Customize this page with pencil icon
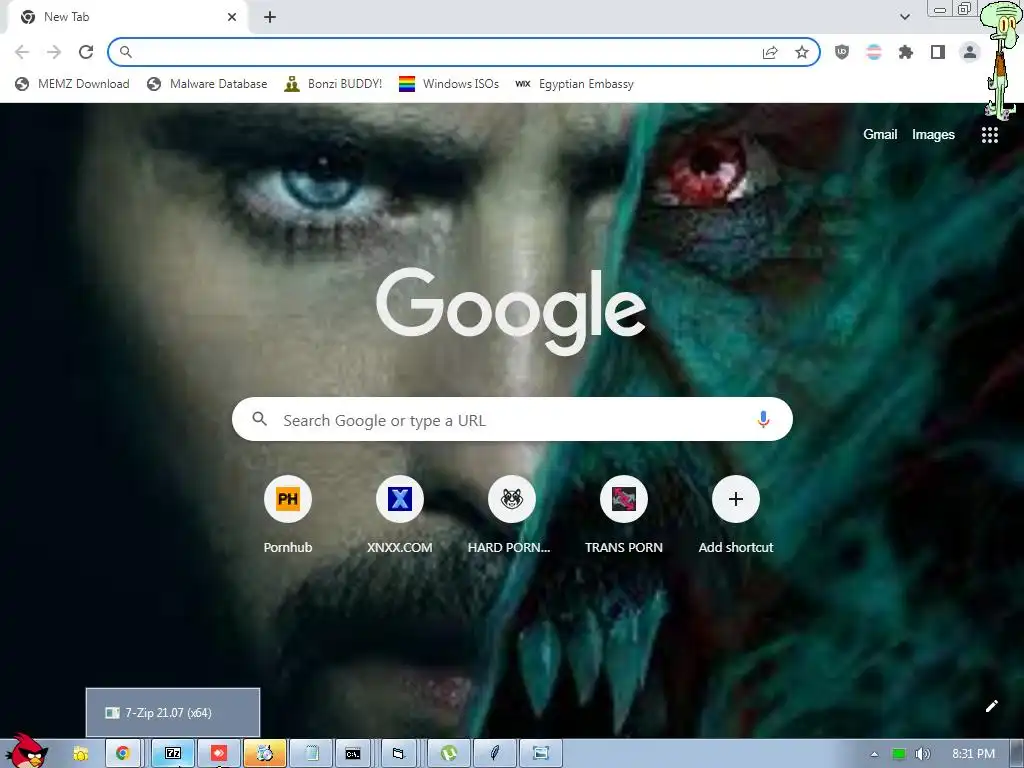This screenshot has height=768, width=1024. (x=991, y=706)
